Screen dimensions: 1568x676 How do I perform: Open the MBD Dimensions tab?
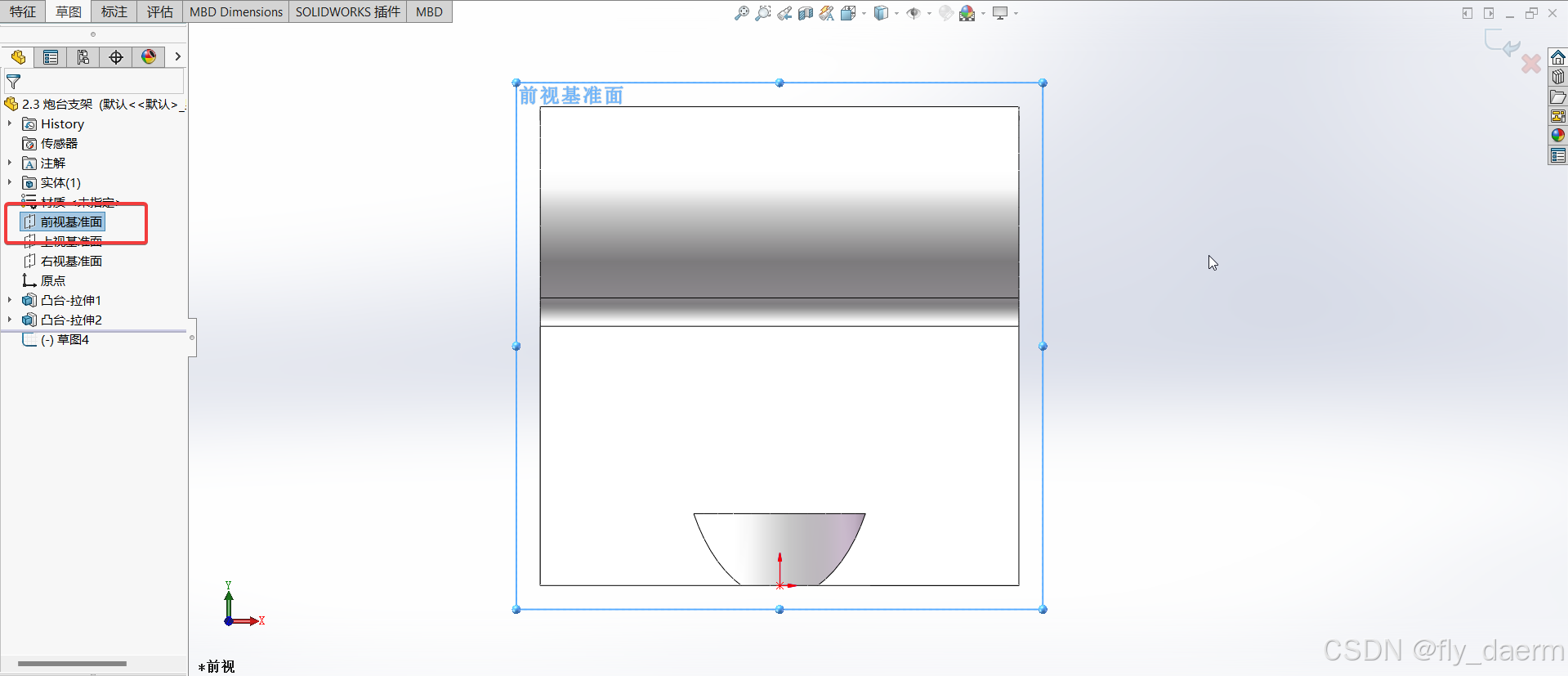[x=236, y=11]
